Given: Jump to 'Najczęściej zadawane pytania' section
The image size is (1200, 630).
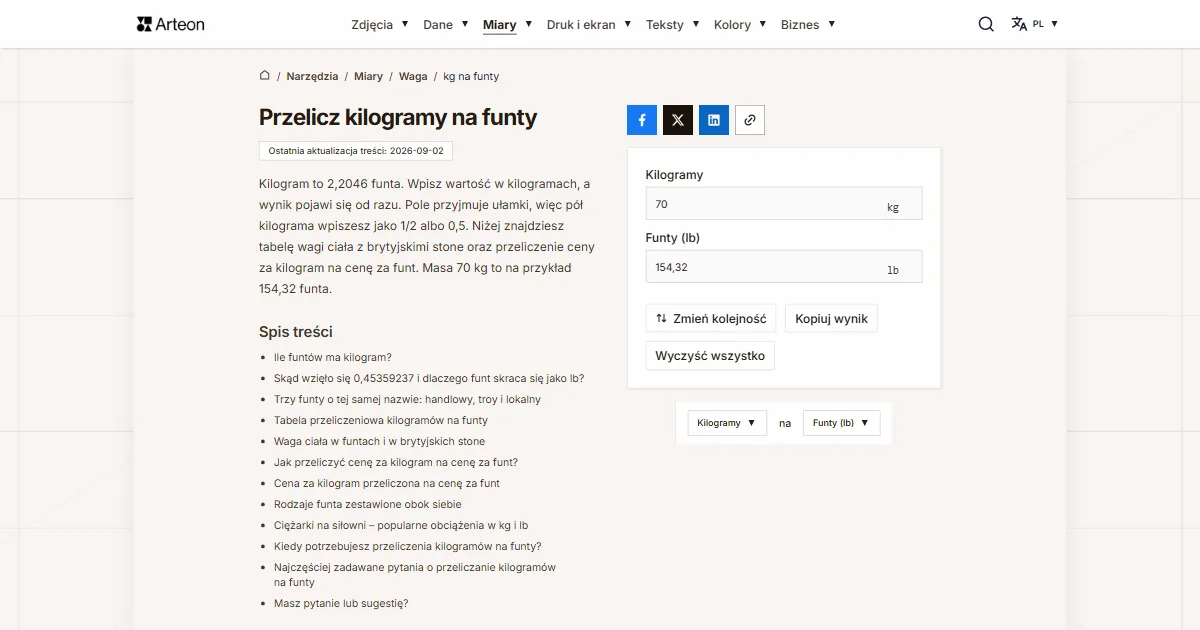Looking at the screenshot, I should coord(415,574).
